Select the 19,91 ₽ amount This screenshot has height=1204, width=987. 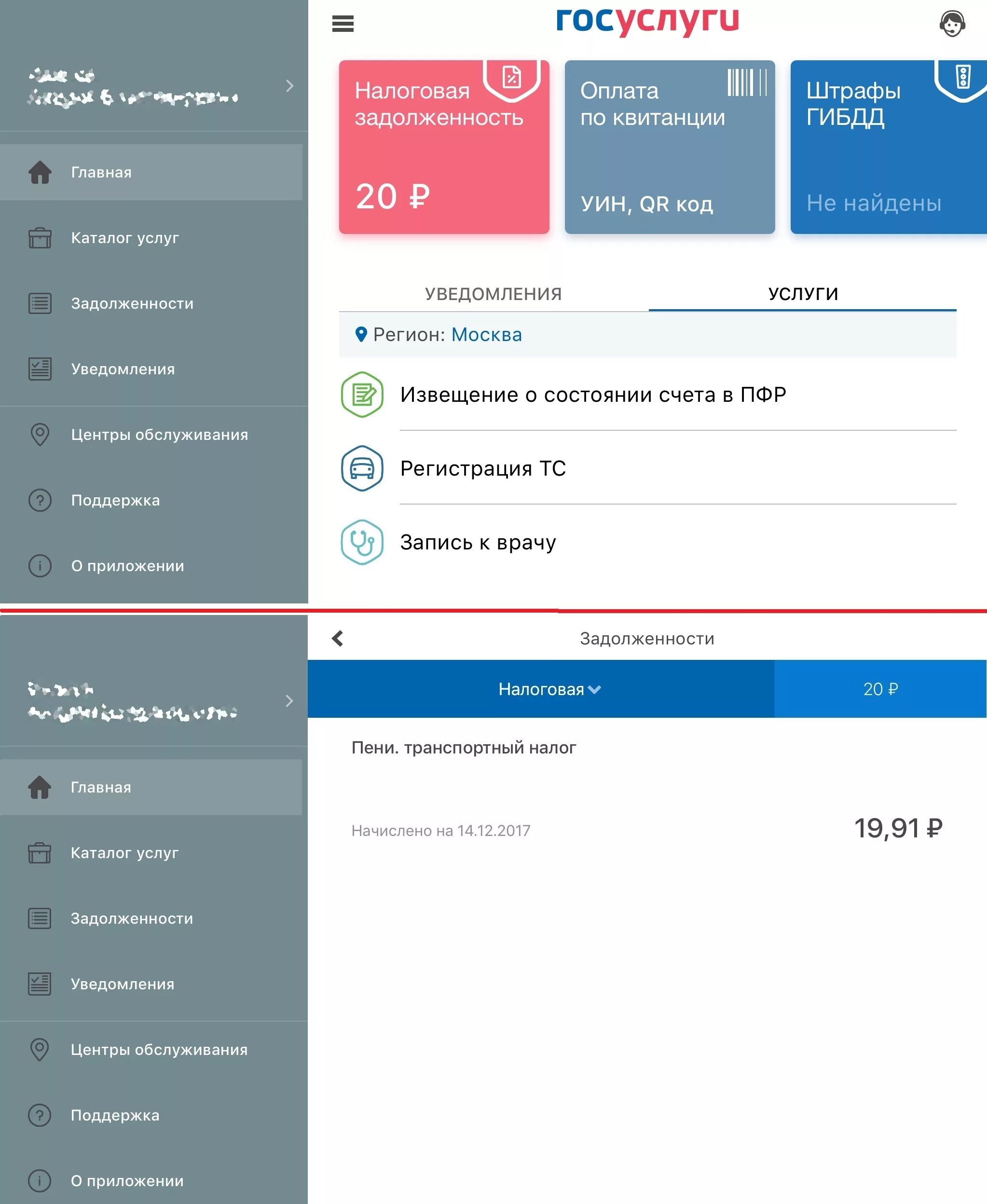point(898,828)
